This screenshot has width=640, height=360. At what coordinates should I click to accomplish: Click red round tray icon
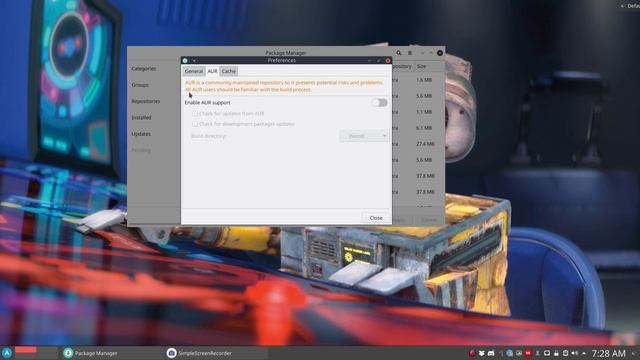(473, 353)
